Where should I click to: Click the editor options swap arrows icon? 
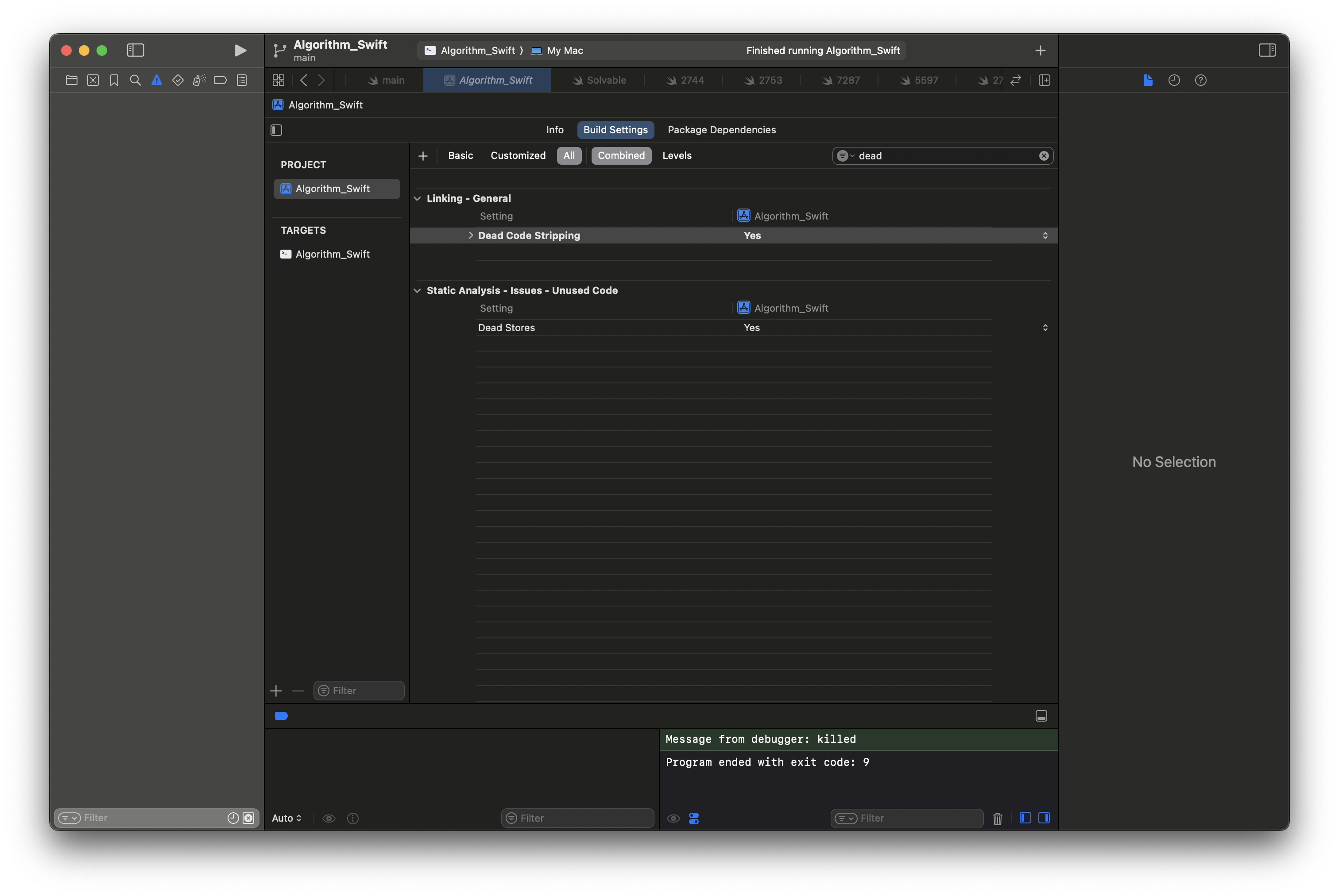click(x=1015, y=81)
